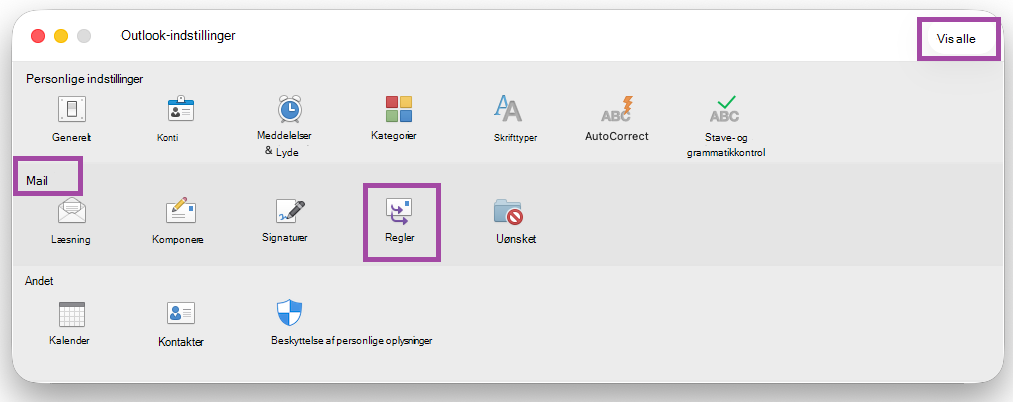Click the Læsning label text
The height and width of the screenshot is (402, 1013).
(x=70, y=239)
